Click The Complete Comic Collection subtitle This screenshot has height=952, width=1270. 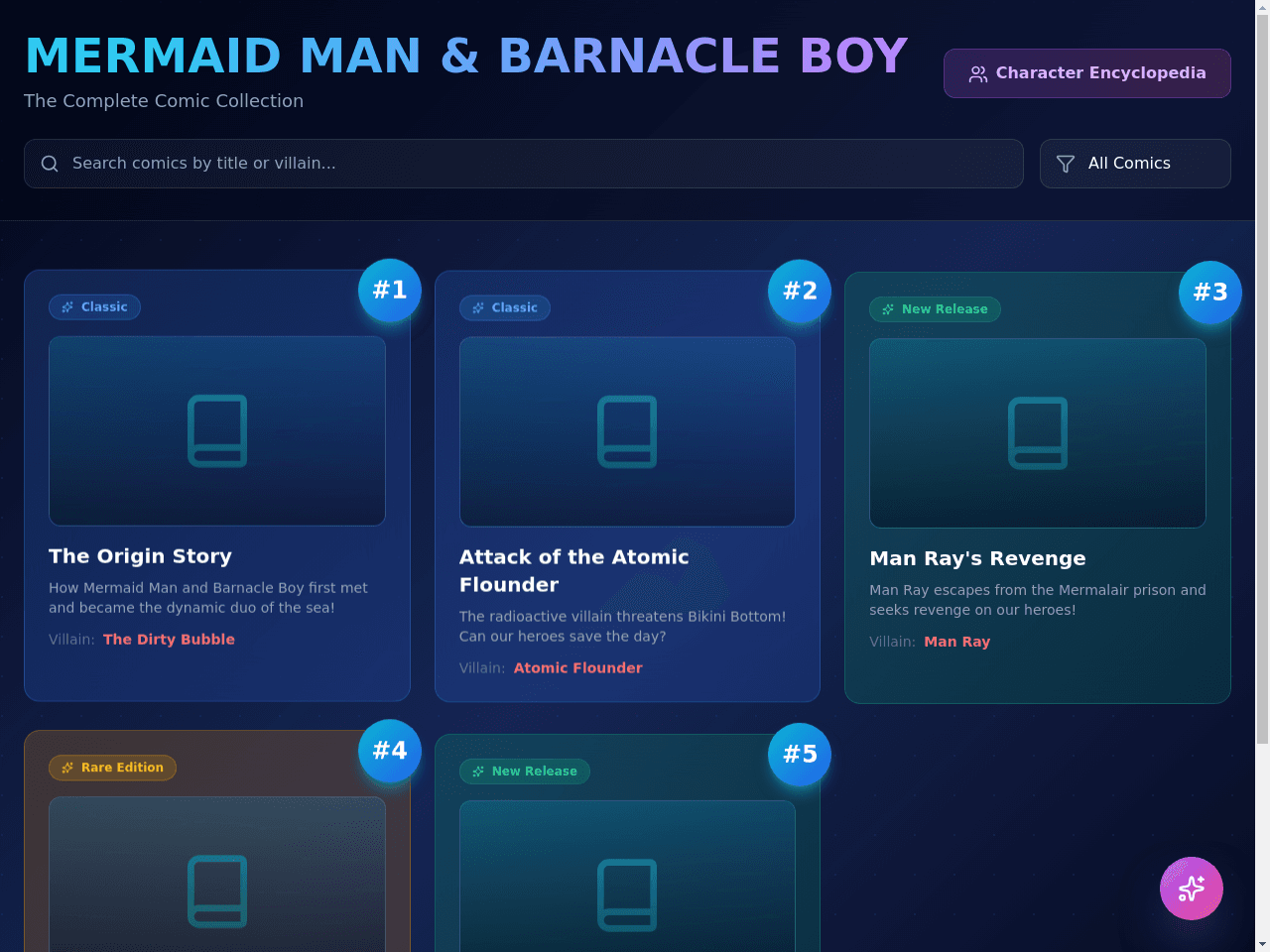pos(164,101)
